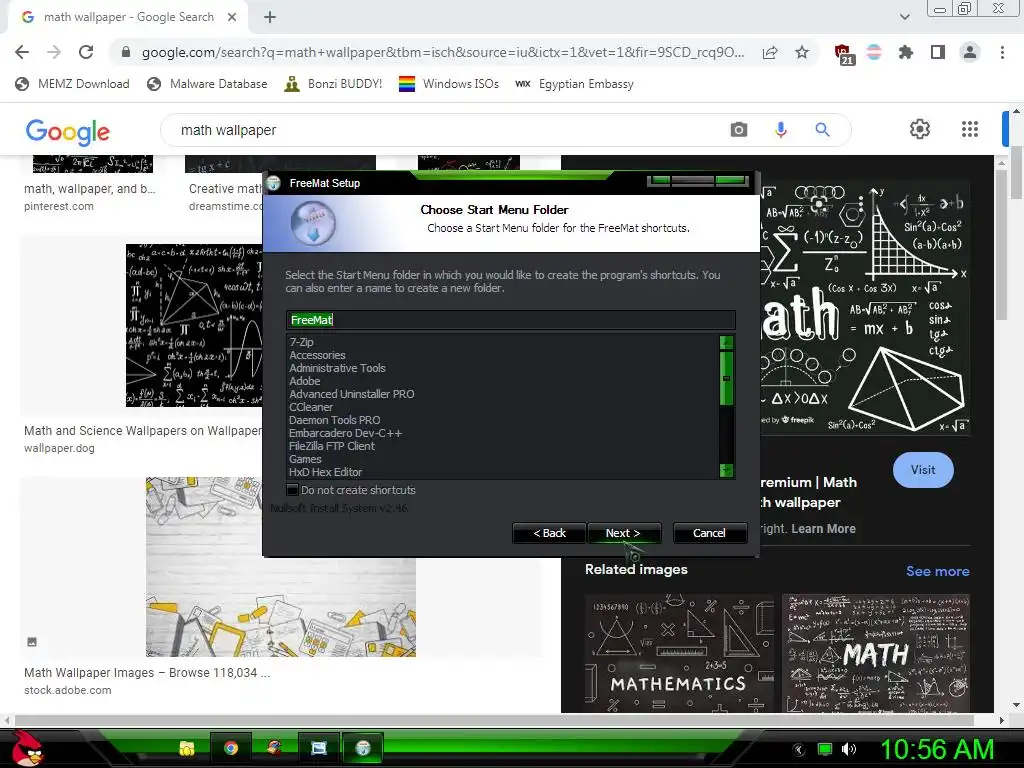Open the red shield extension with badge 21
Viewport: 1024px width, 768px height.
point(844,54)
